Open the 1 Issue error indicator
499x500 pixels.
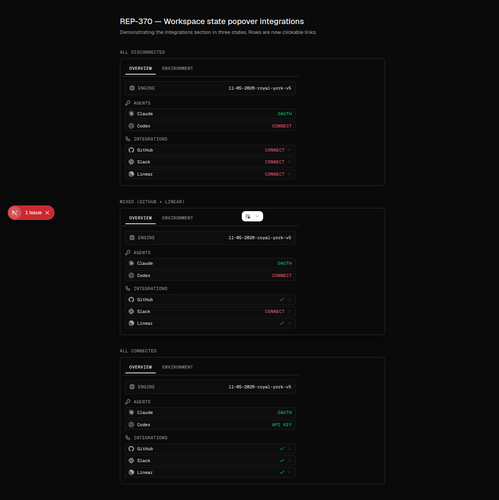pos(33,213)
